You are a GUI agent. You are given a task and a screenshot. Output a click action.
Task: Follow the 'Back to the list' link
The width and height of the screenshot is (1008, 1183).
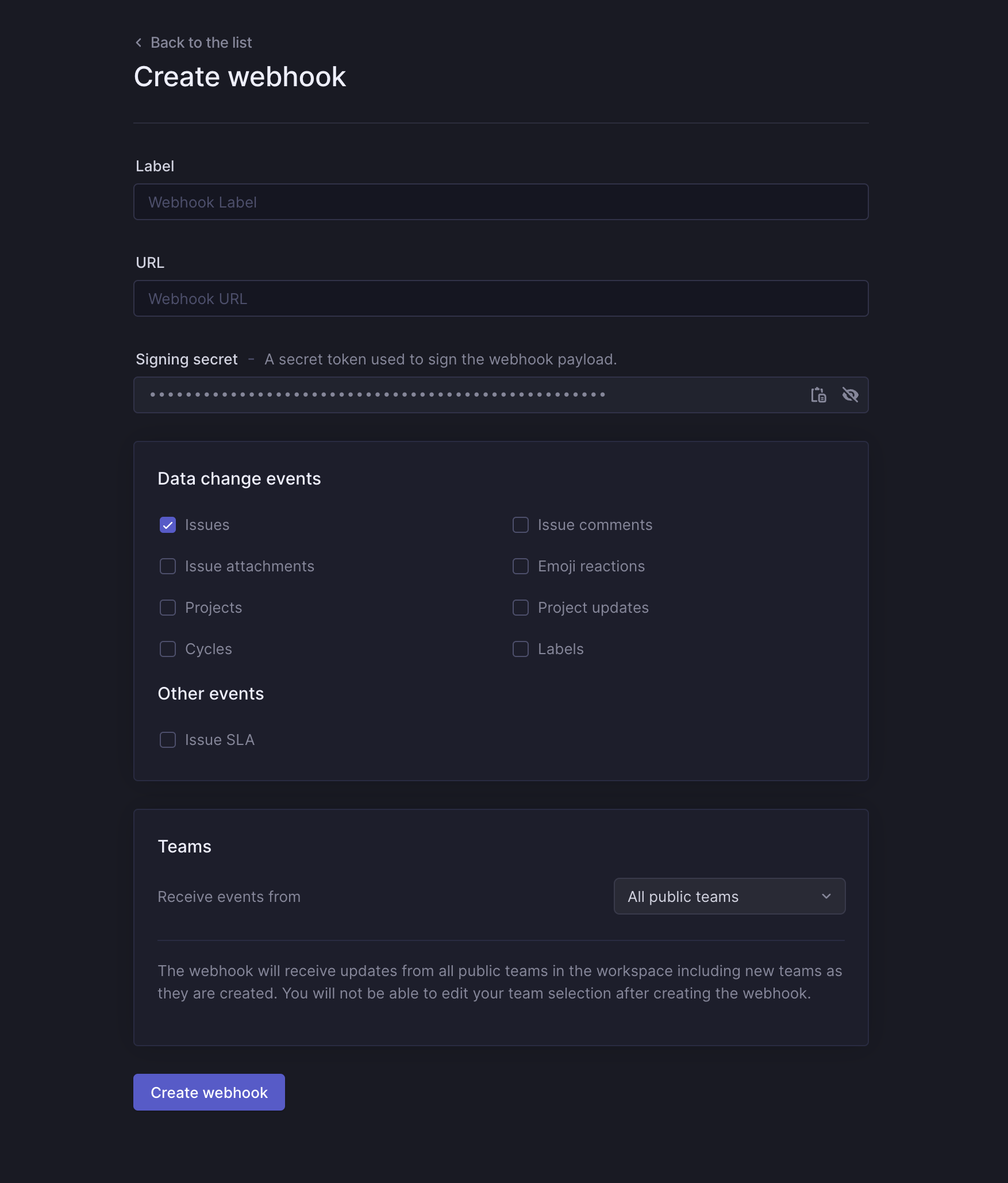(x=201, y=43)
